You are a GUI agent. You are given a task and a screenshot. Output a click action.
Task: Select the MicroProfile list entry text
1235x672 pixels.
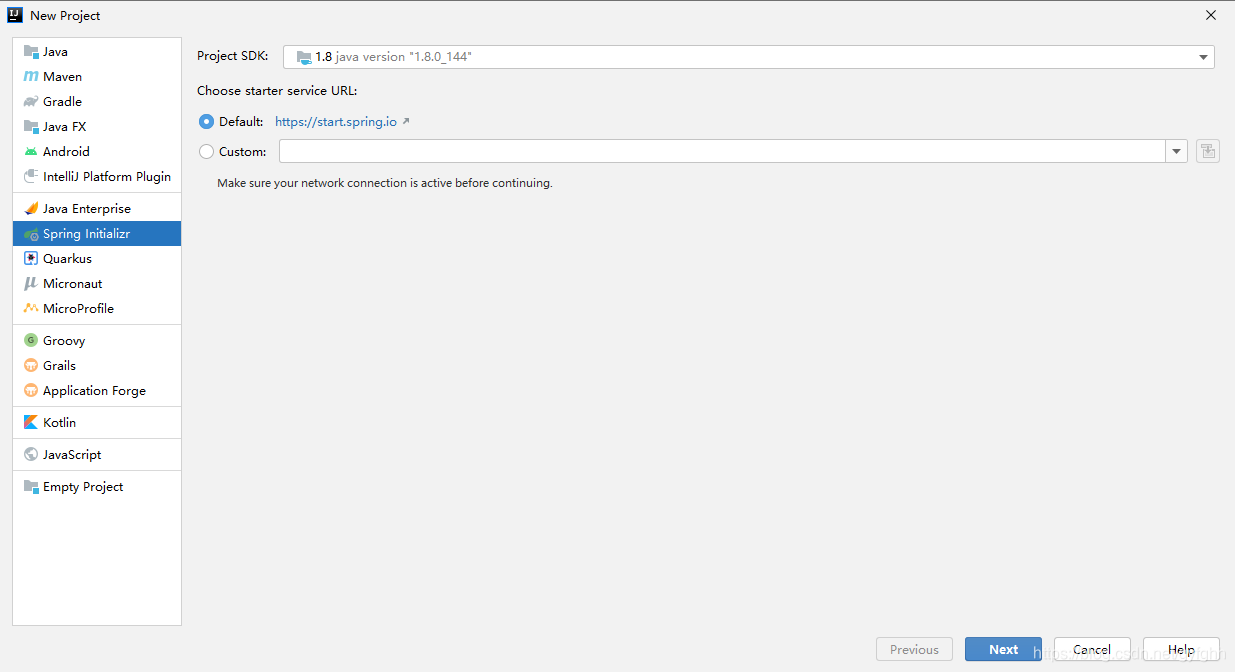(x=78, y=308)
